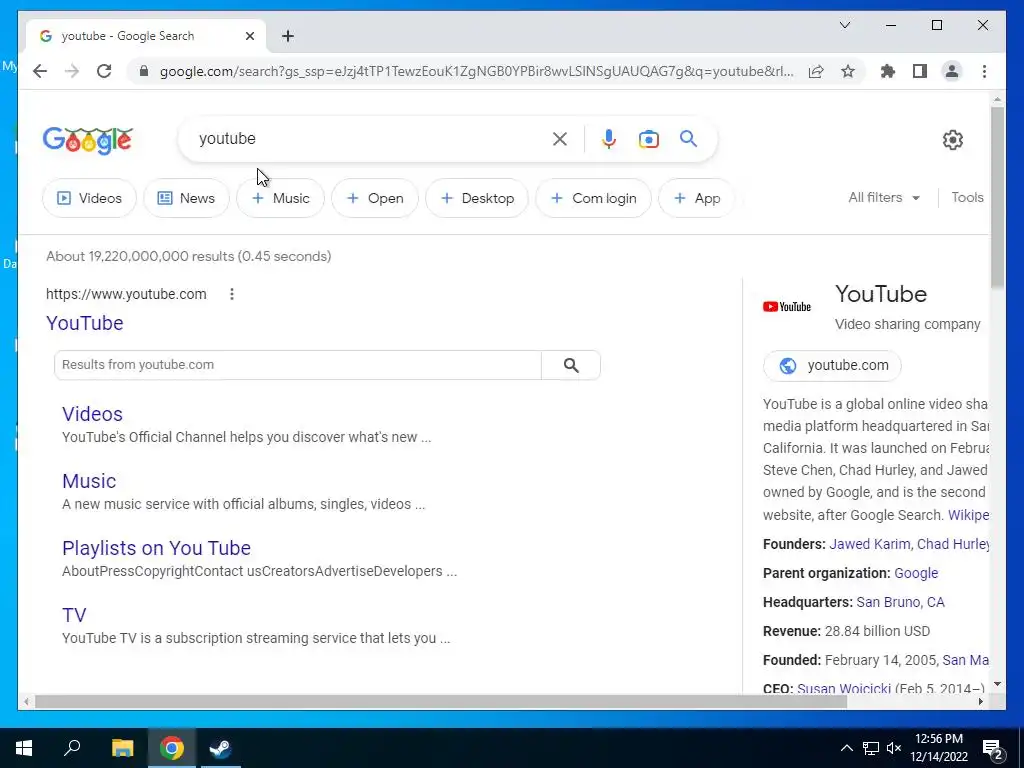View site information via the padlock icon
The width and height of the screenshot is (1024, 768).
click(144, 71)
